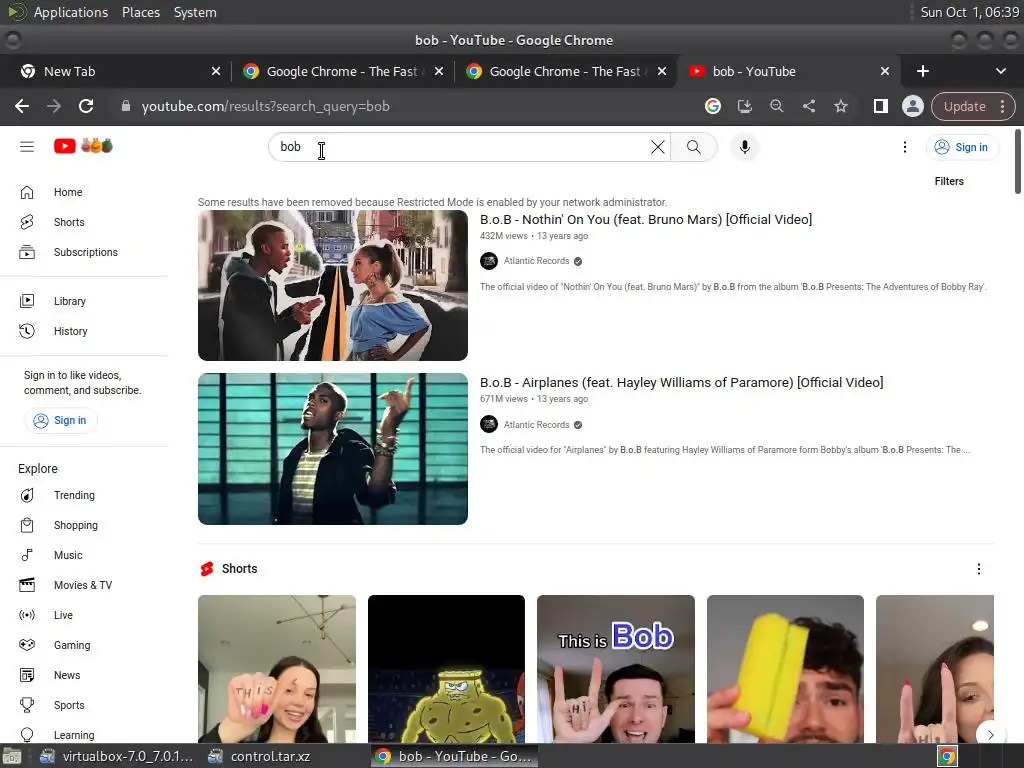Click the zoom magnifier icon in address bar
Image resolution: width=1024 pixels, height=768 pixels.
776,106
